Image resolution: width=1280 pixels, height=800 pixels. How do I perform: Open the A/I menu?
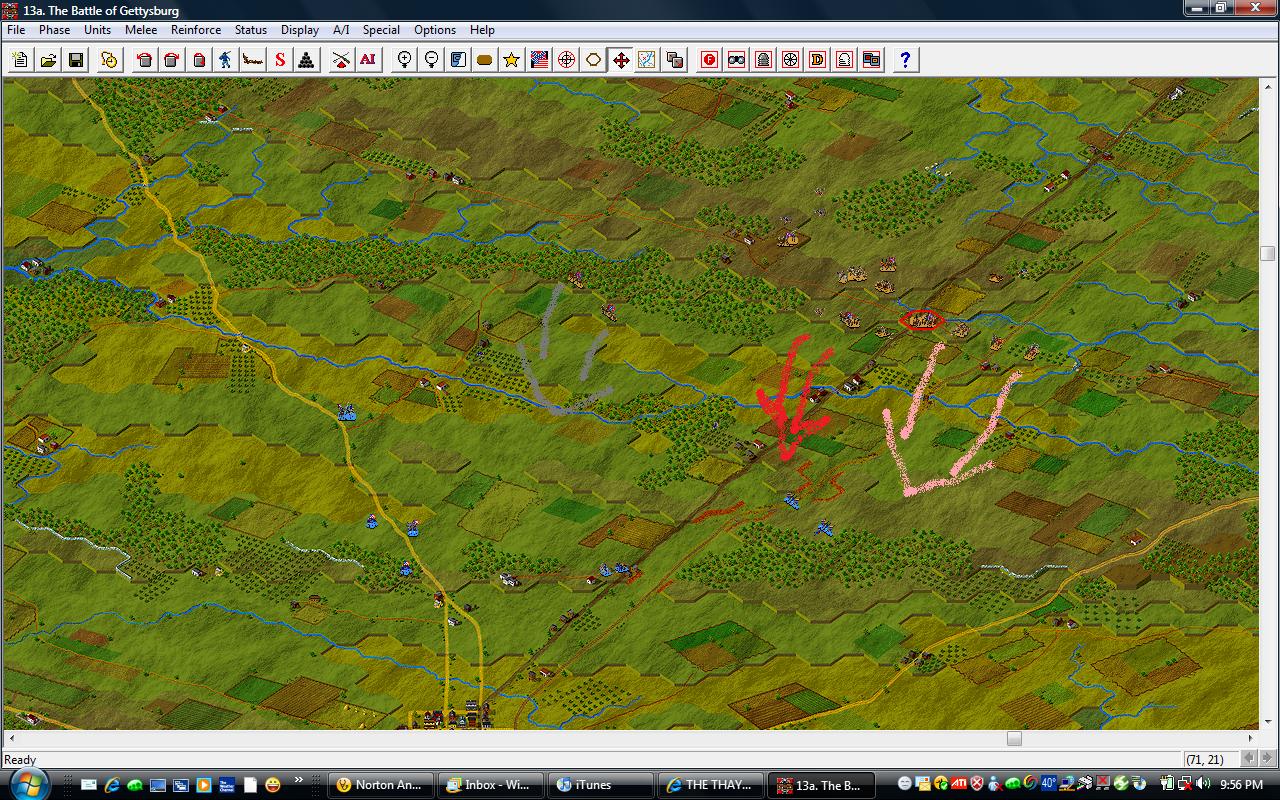[341, 30]
